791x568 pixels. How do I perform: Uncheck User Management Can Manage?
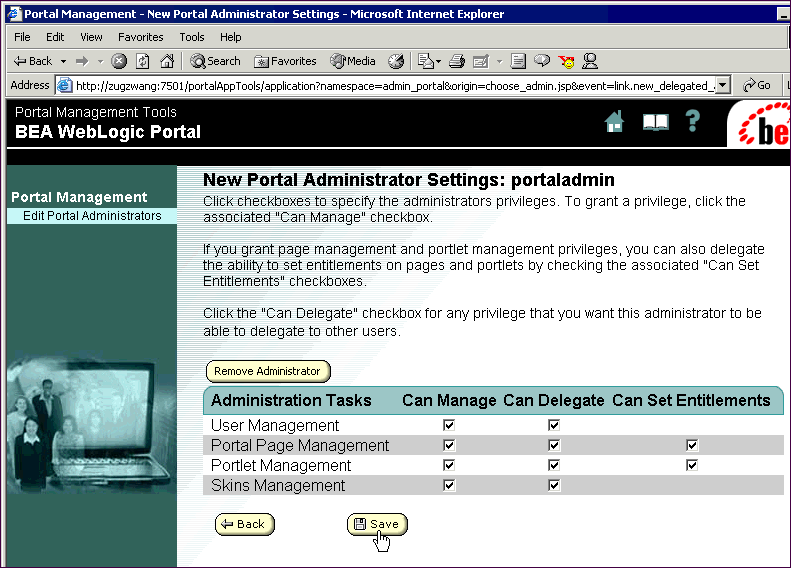(449, 425)
